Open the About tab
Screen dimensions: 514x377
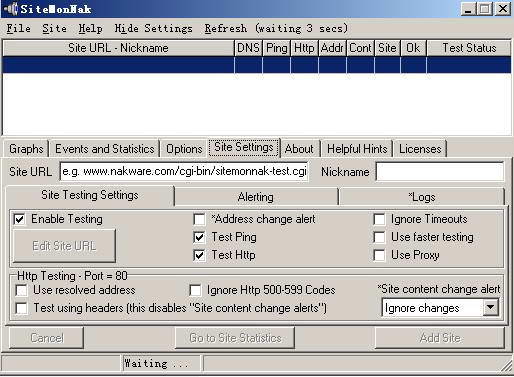tap(299, 149)
